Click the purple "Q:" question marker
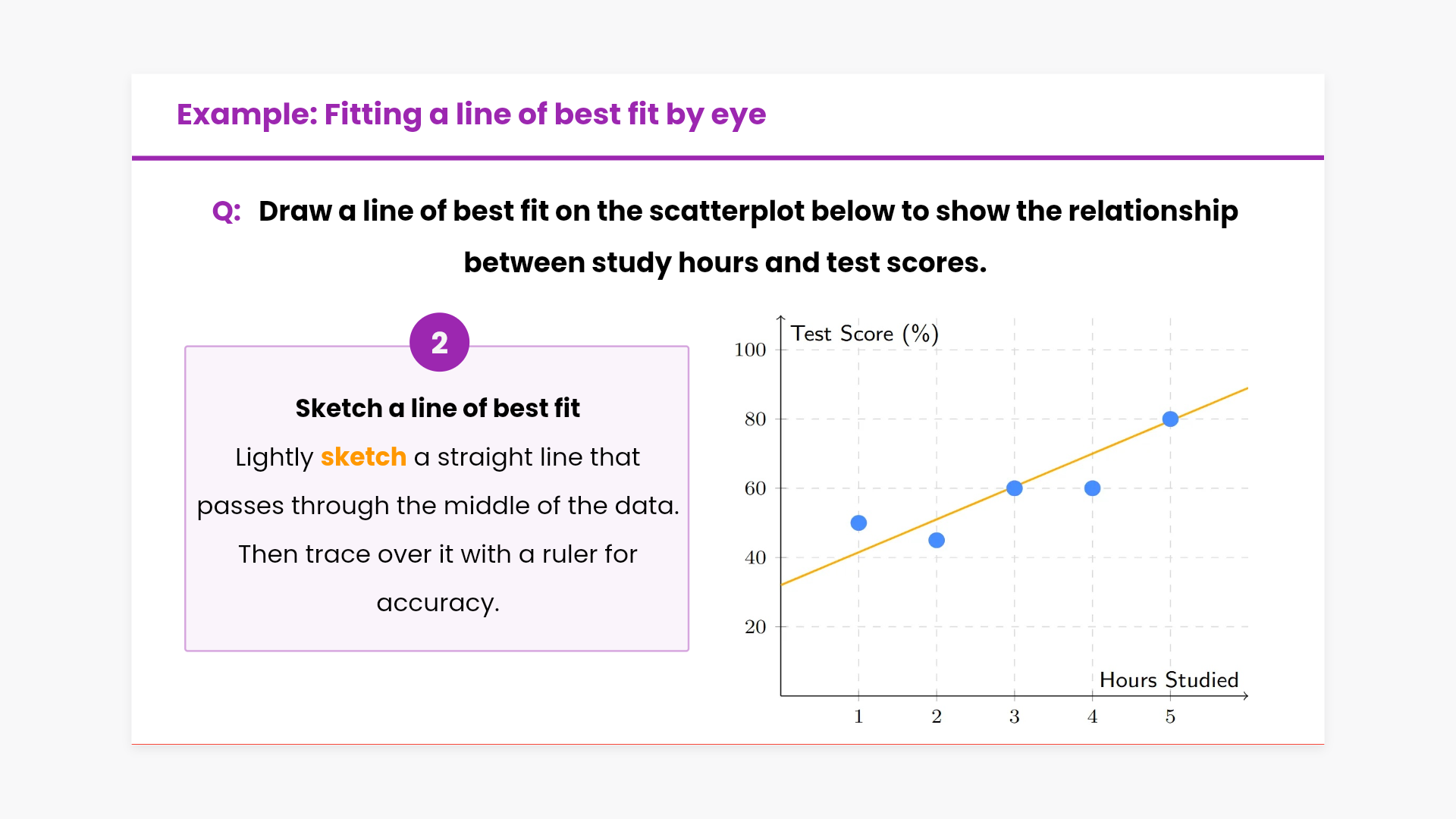The height and width of the screenshot is (819, 1456). [x=226, y=212]
